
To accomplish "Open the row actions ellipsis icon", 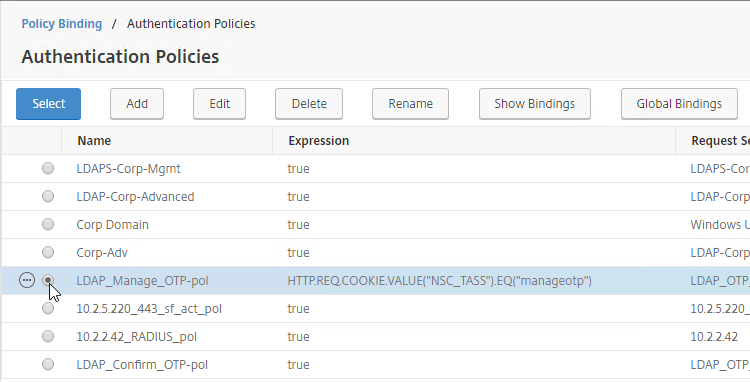I will click(27, 280).
